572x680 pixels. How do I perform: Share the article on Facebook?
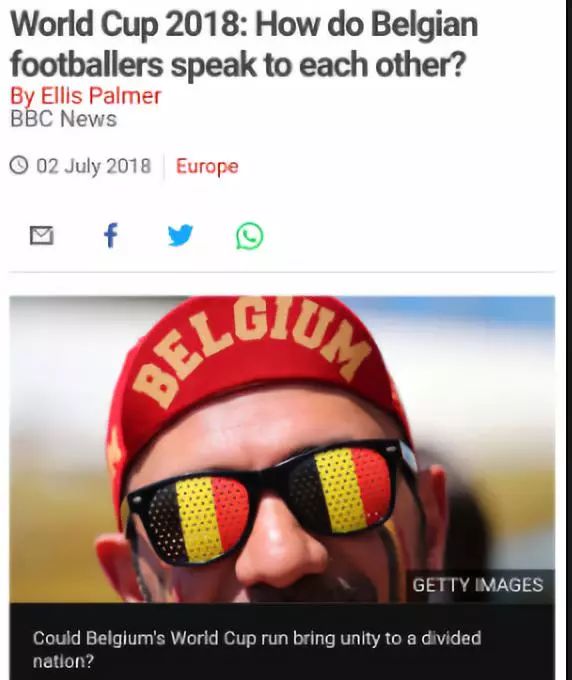[x=111, y=235]
